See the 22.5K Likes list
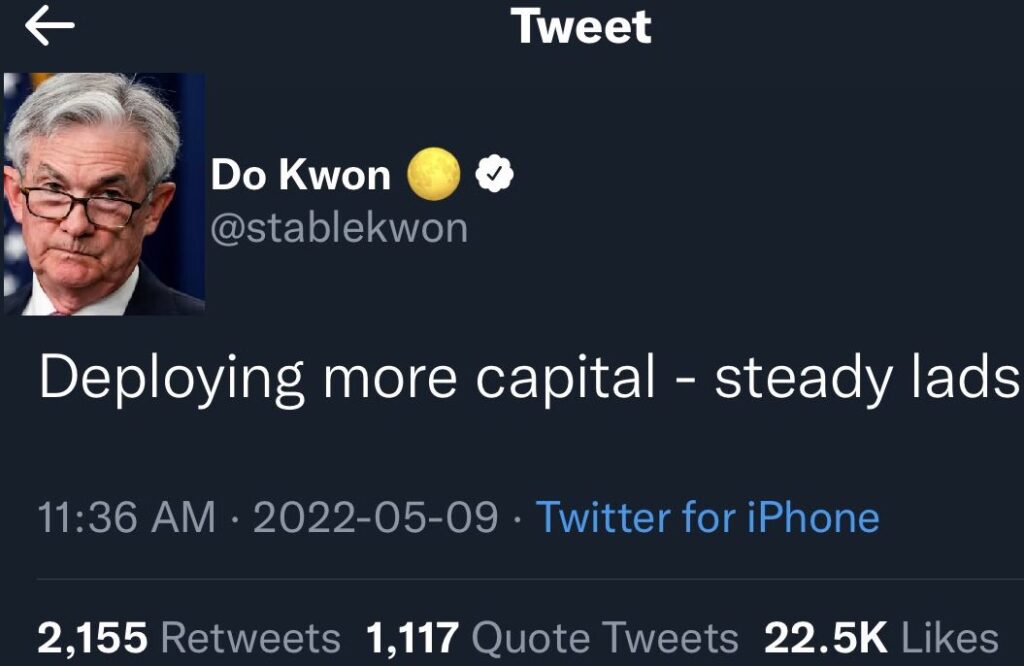Viewport: 1024px width, 666px height. pyautogui.click(x=881, y=639)
